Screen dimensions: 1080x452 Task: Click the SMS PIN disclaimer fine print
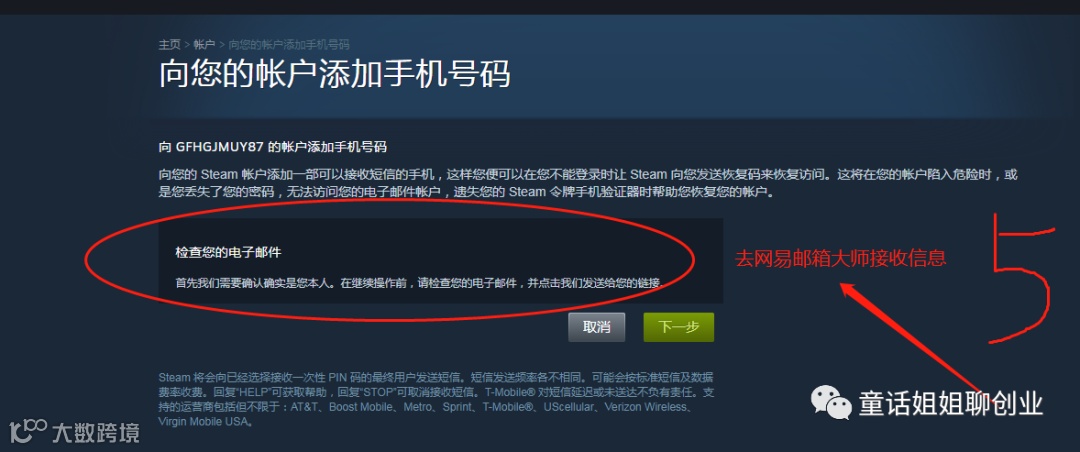[x=435, y=400]
